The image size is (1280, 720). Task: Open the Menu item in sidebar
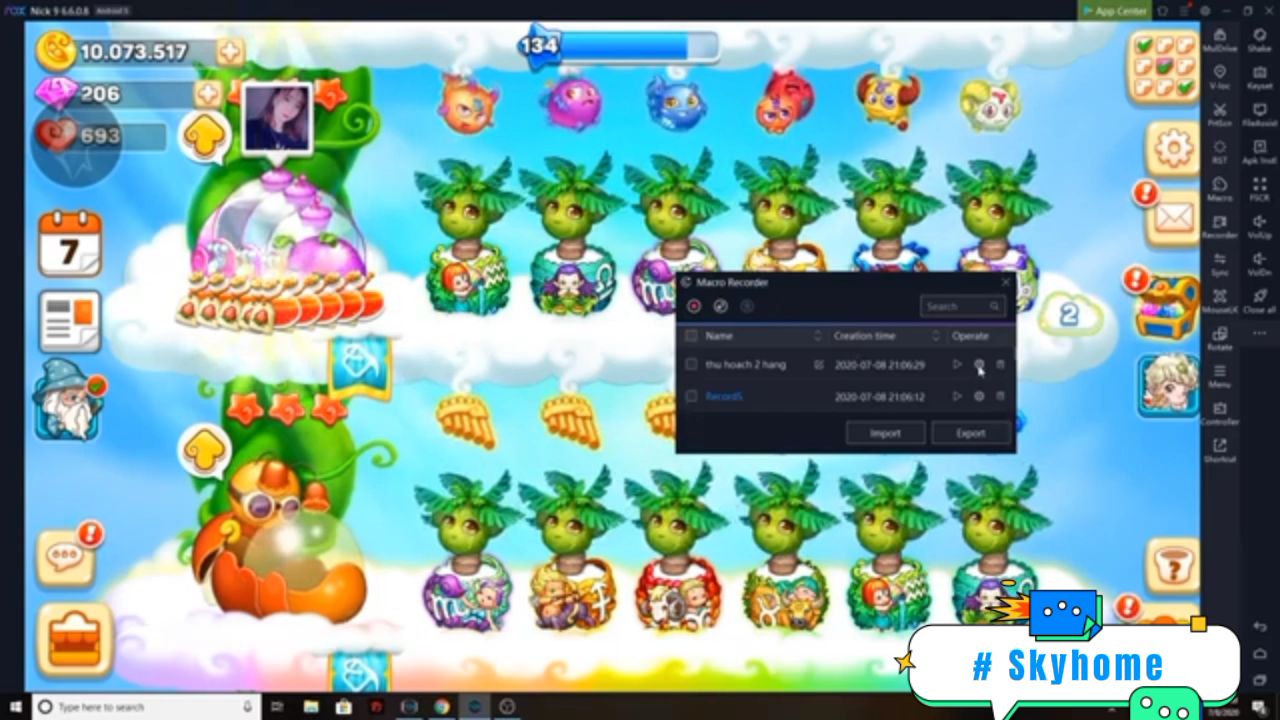[x=1219, y=376]
